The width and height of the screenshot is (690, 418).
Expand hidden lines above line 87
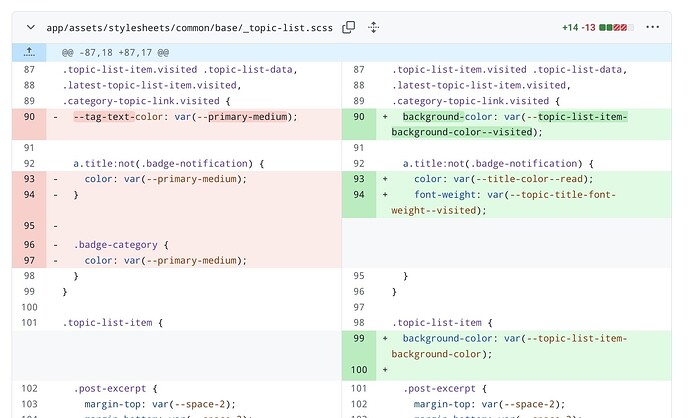(29, 52)
